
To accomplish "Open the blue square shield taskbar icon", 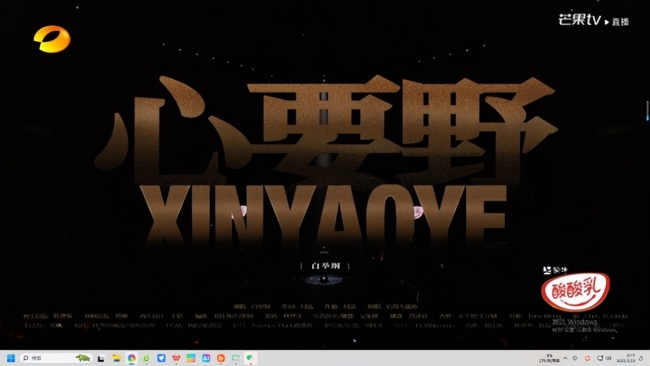I will 161,358.
